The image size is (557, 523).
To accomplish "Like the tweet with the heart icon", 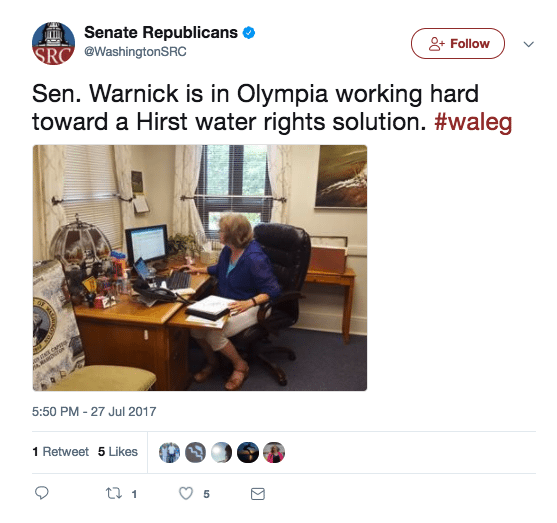I will 186,494.
